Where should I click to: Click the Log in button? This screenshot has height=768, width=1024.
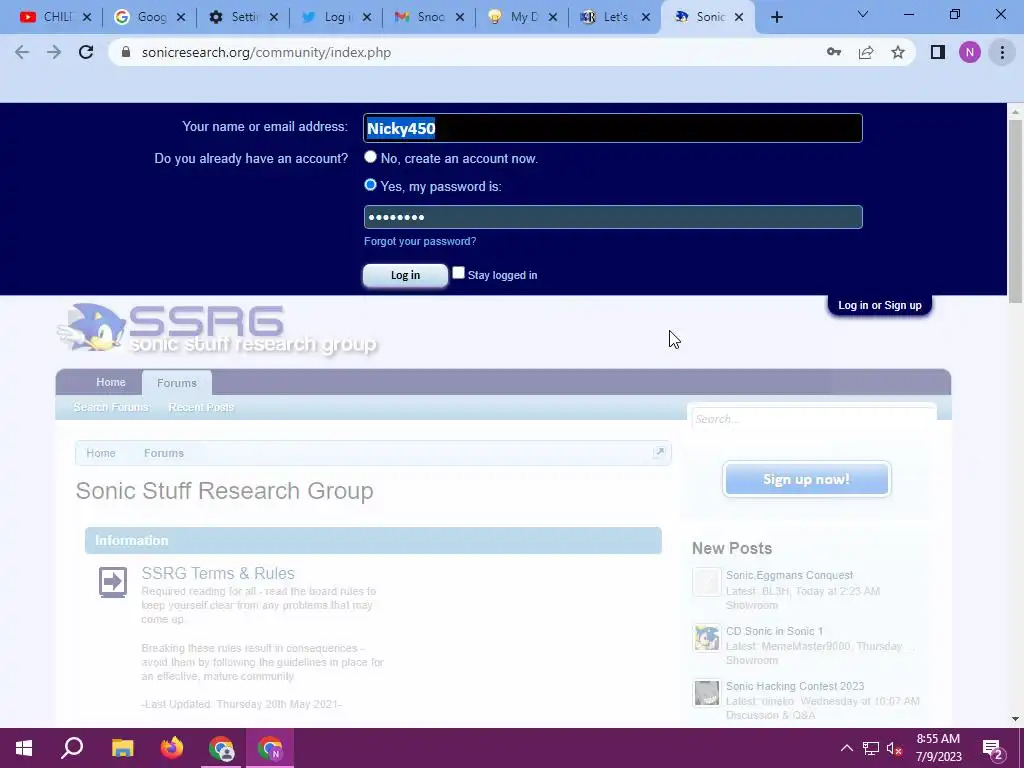click(x=405, y=276)
